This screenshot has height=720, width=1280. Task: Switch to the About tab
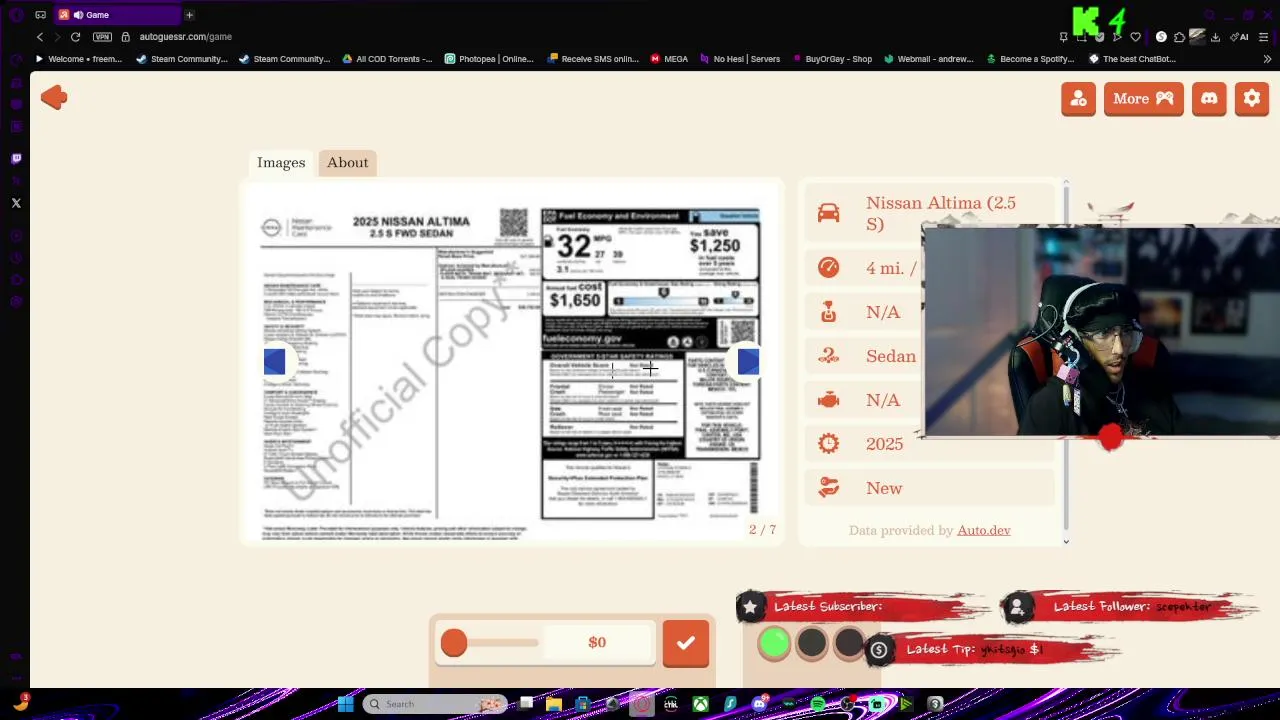347,162
